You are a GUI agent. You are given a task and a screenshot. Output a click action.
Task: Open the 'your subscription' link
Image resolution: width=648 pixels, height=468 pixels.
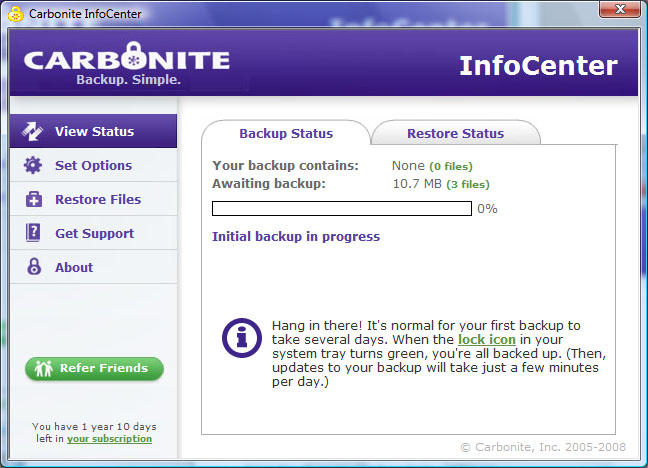(x=110, y=439)
